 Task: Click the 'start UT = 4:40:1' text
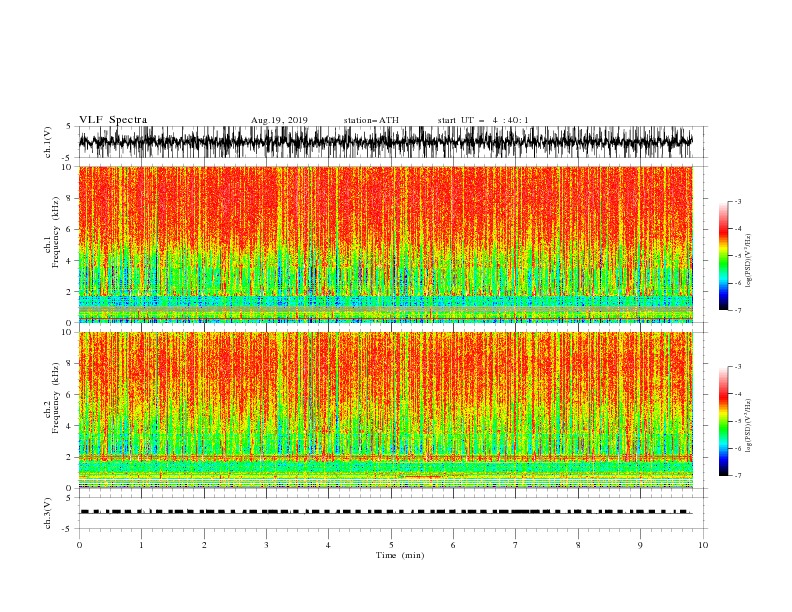click(x=482, y=120)
